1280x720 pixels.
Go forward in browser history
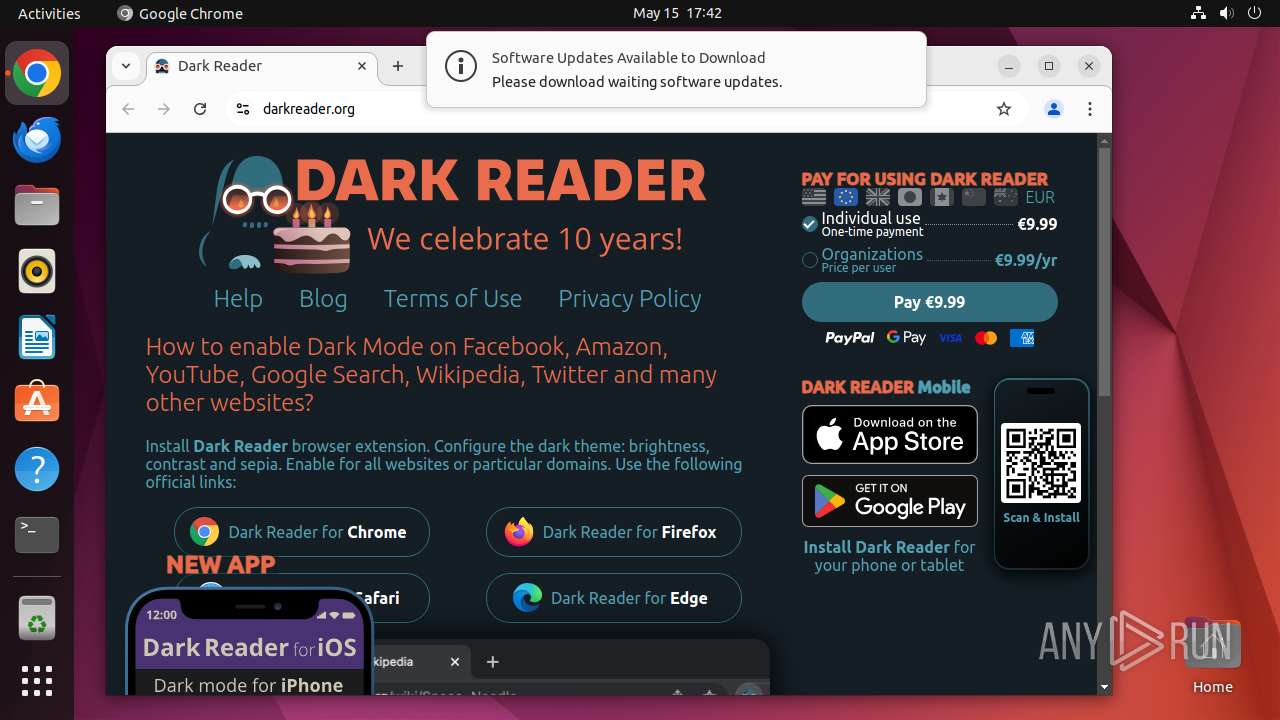pos(164,109)
